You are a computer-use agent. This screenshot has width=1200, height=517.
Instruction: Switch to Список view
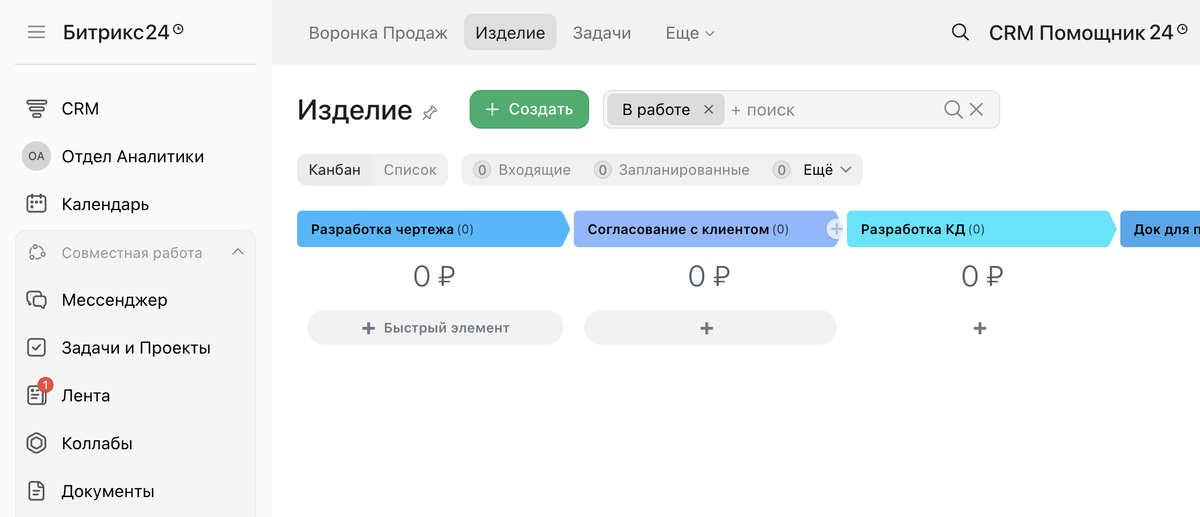click(x=410, y=170)
